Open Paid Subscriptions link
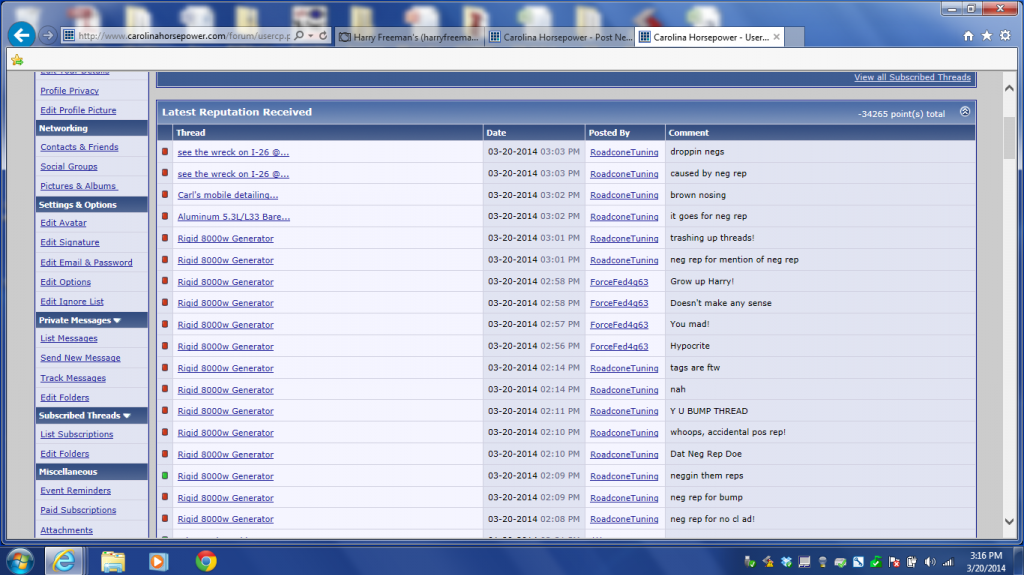 point(78,510)
